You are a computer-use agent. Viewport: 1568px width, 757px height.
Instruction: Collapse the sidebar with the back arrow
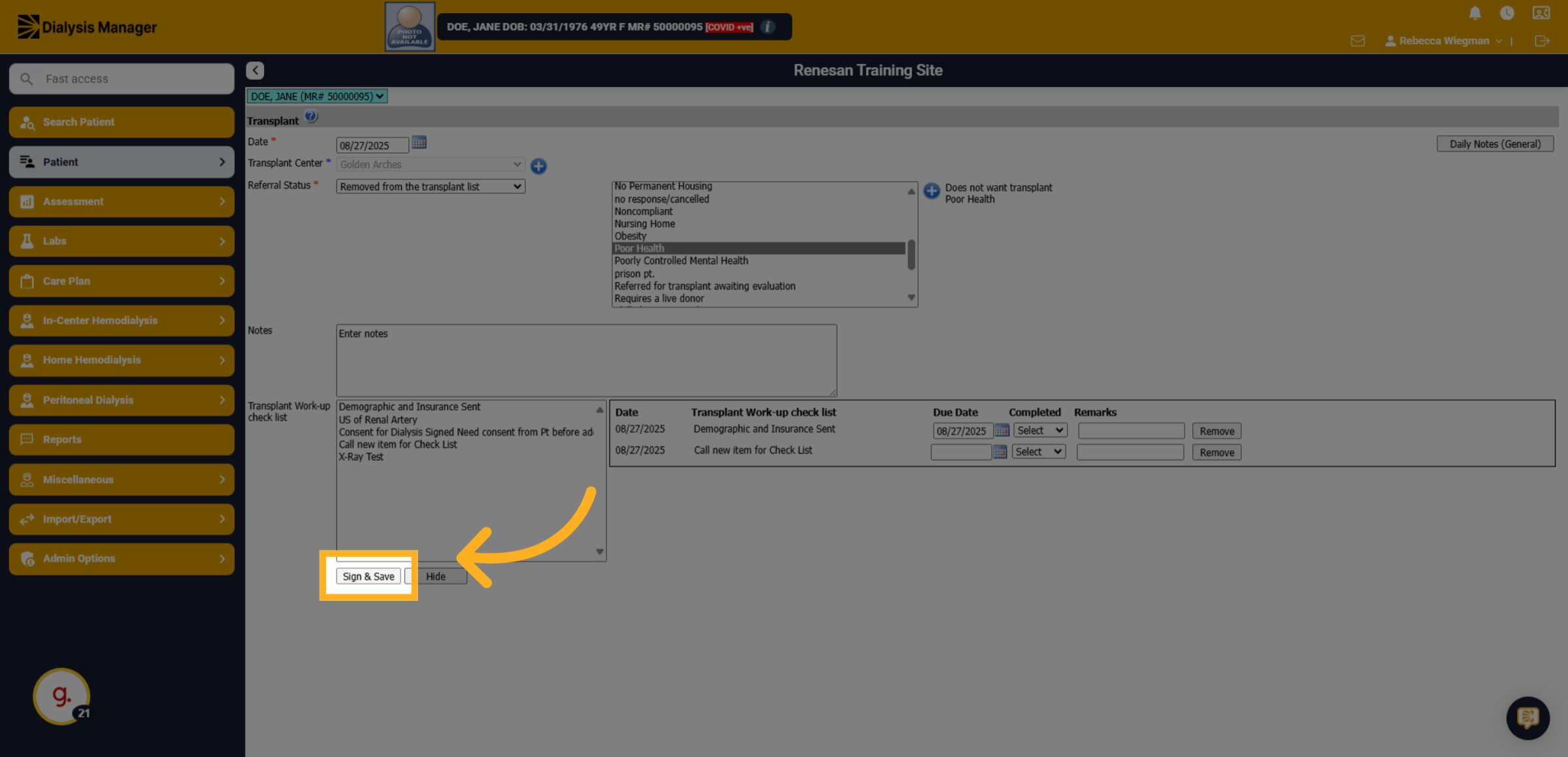[x=255, y=71]
